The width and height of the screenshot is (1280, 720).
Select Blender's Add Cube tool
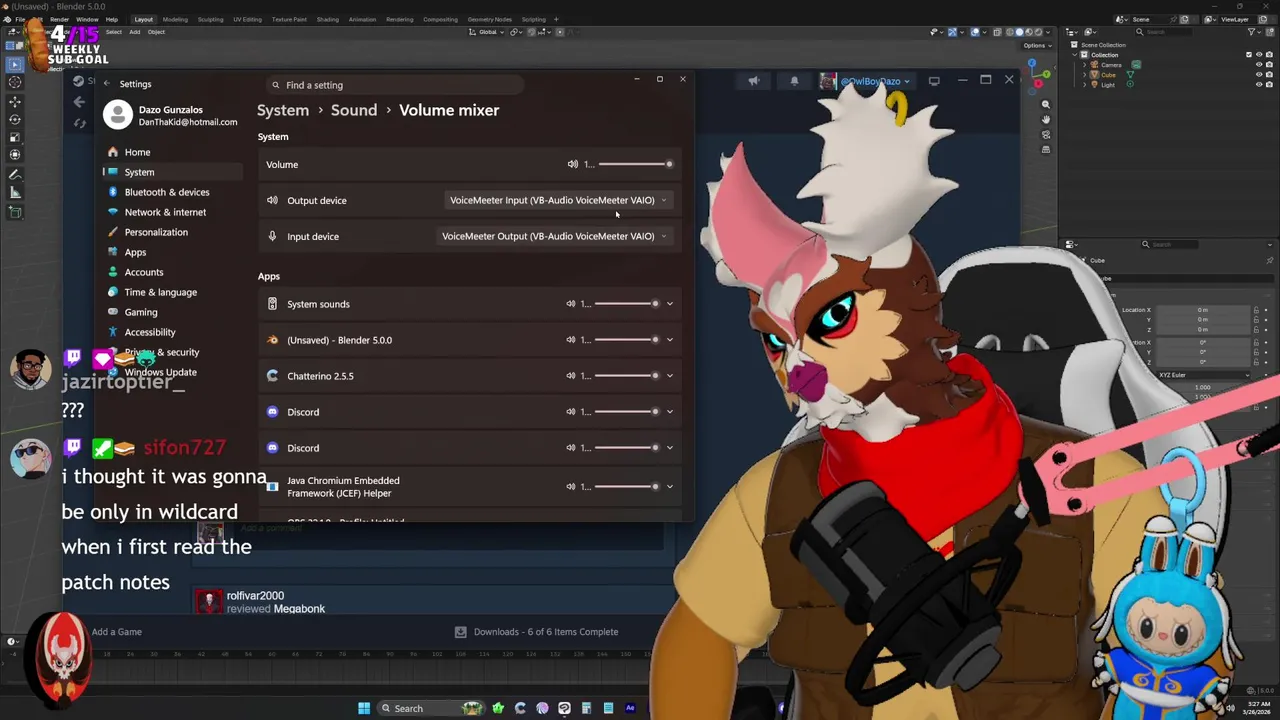click(x=15, y=211)
